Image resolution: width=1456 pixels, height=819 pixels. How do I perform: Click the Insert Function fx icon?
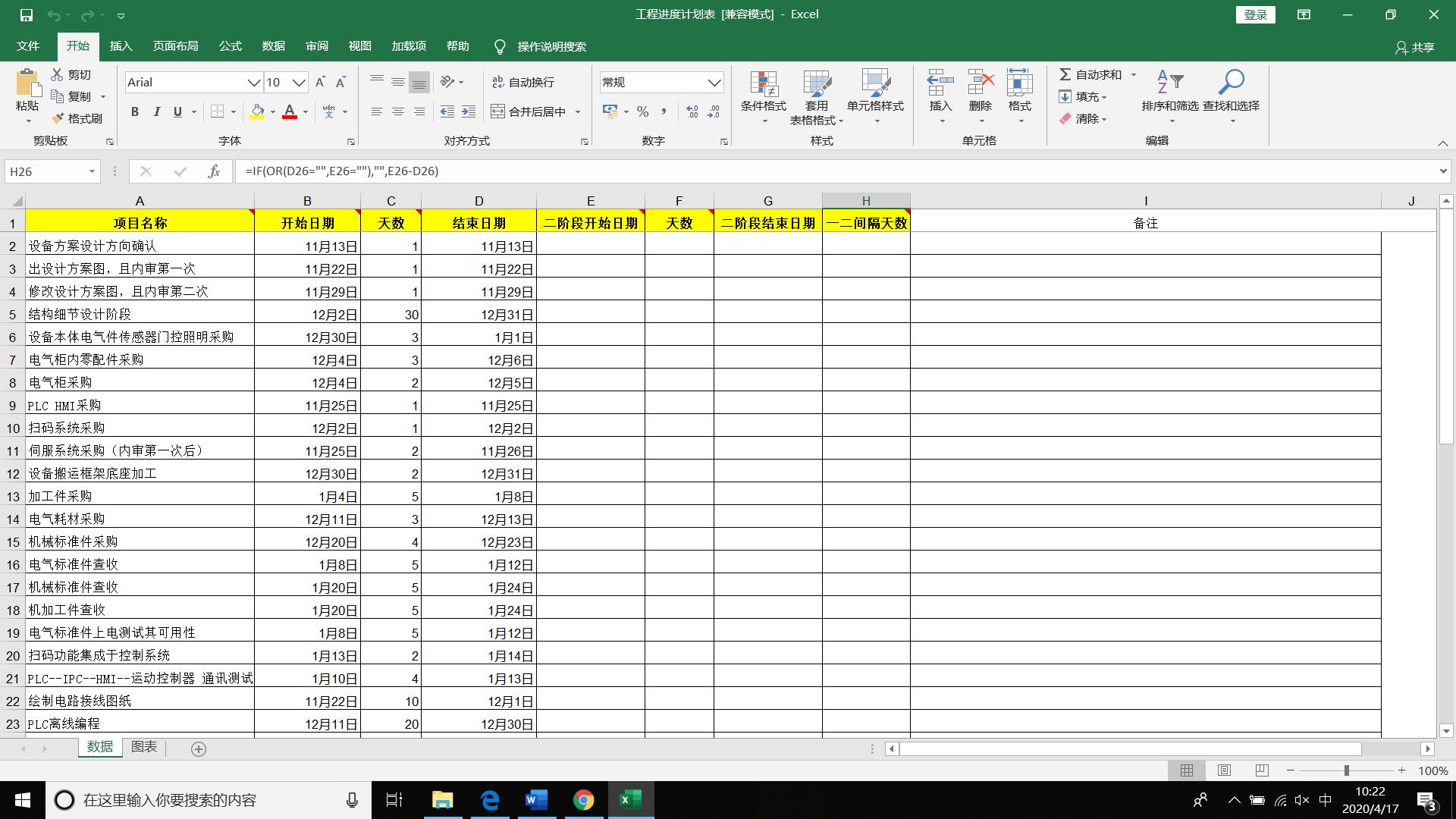(214, 171)
